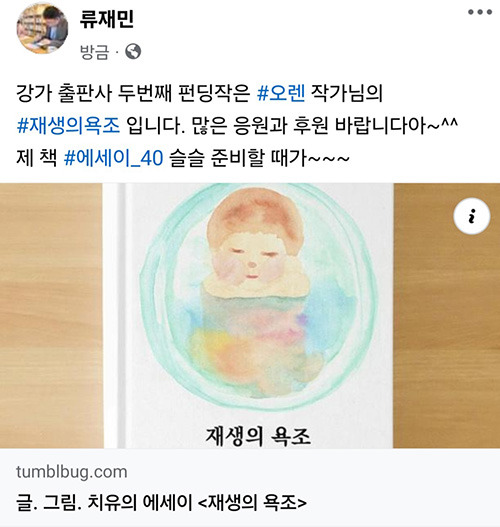Open 류재민's profile picture
The width and height of the screenshot is (500, 527).
[x=42, y=29]
